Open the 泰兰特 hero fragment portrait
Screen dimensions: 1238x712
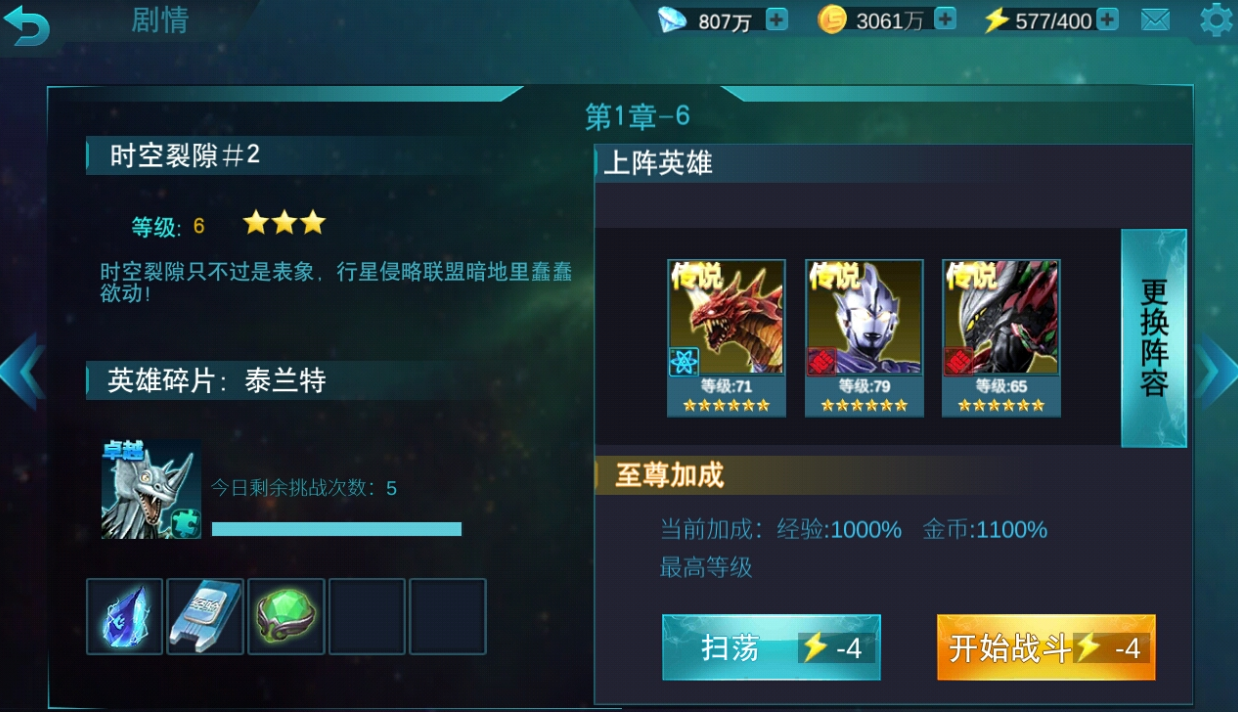(x=151, y=490)
